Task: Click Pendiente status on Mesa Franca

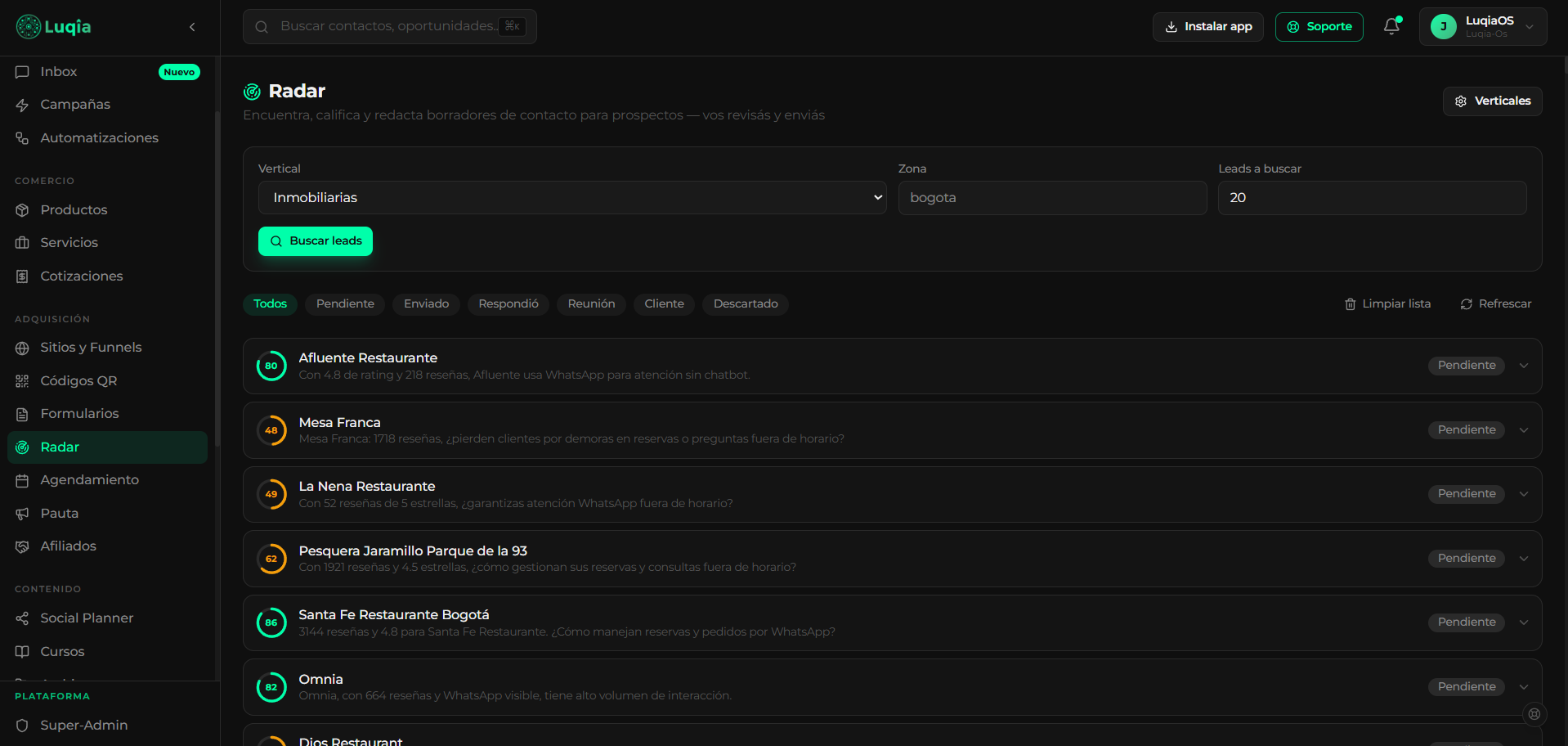Action: point(1467,430)
